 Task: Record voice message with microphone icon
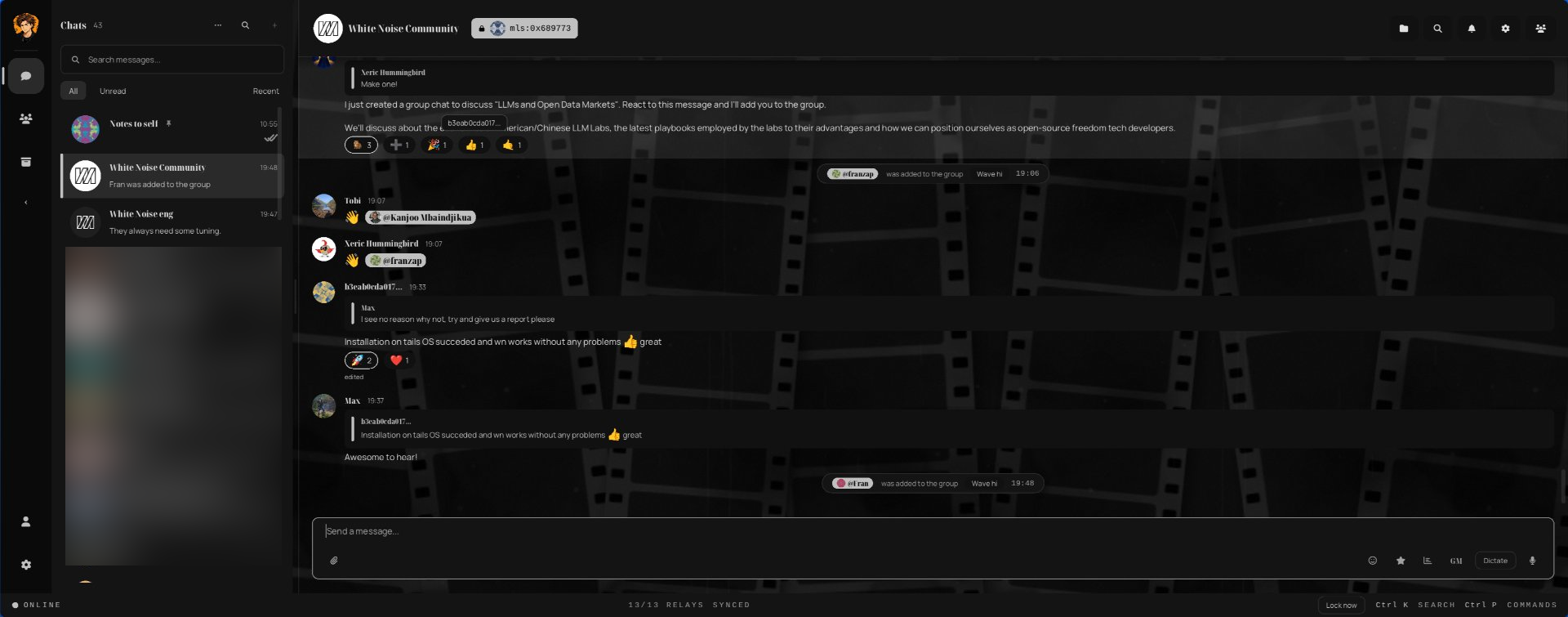1533,561
